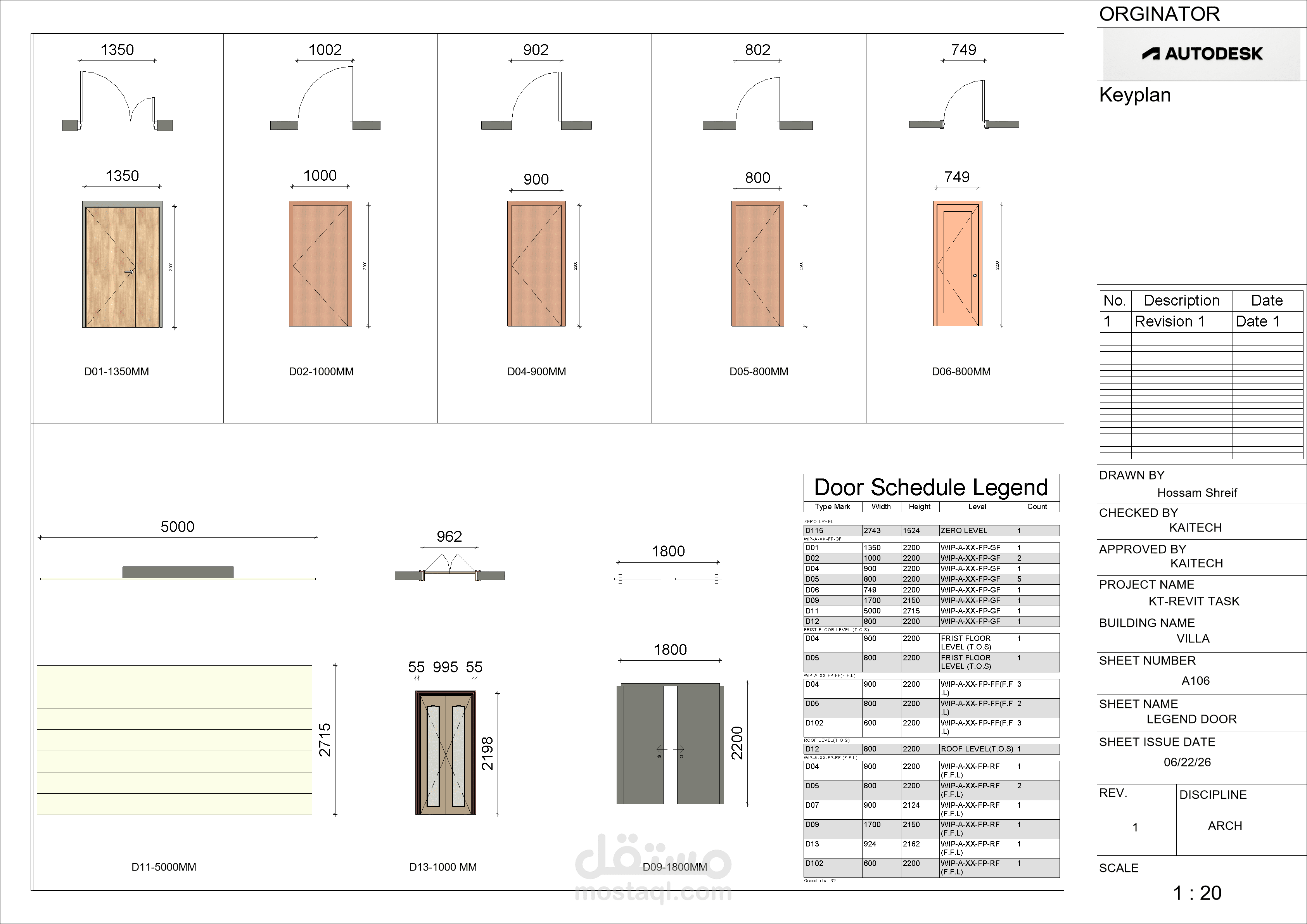Click the Door Schedule Legend title
Screen dimensions: 1307x924
[x=931, y=488]
